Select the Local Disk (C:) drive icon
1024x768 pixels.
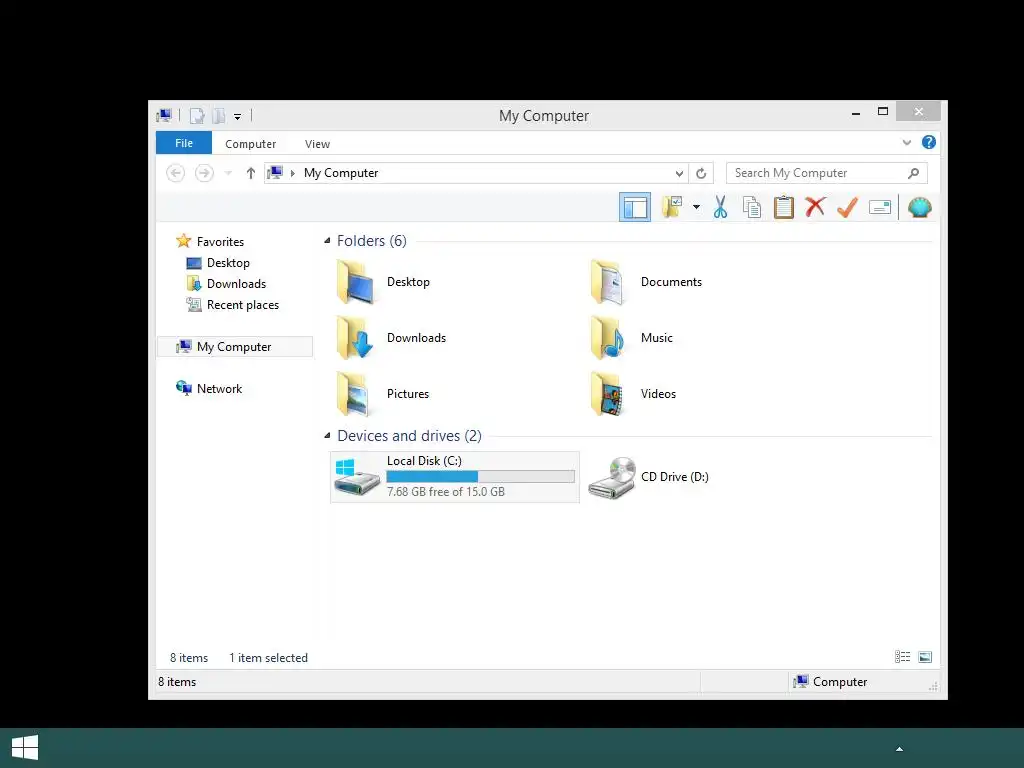(x=357, y=477)
